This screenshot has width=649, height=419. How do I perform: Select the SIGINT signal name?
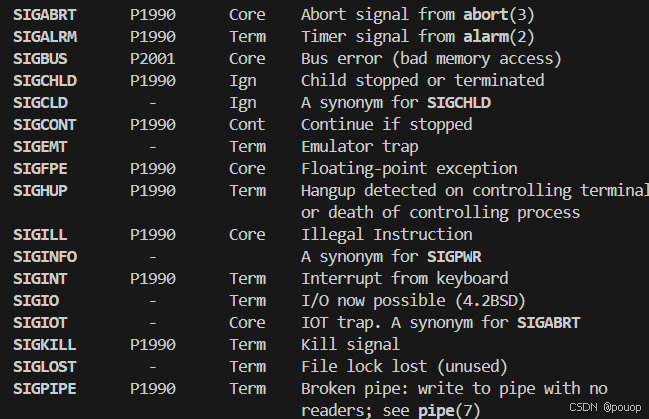[40, 279]
